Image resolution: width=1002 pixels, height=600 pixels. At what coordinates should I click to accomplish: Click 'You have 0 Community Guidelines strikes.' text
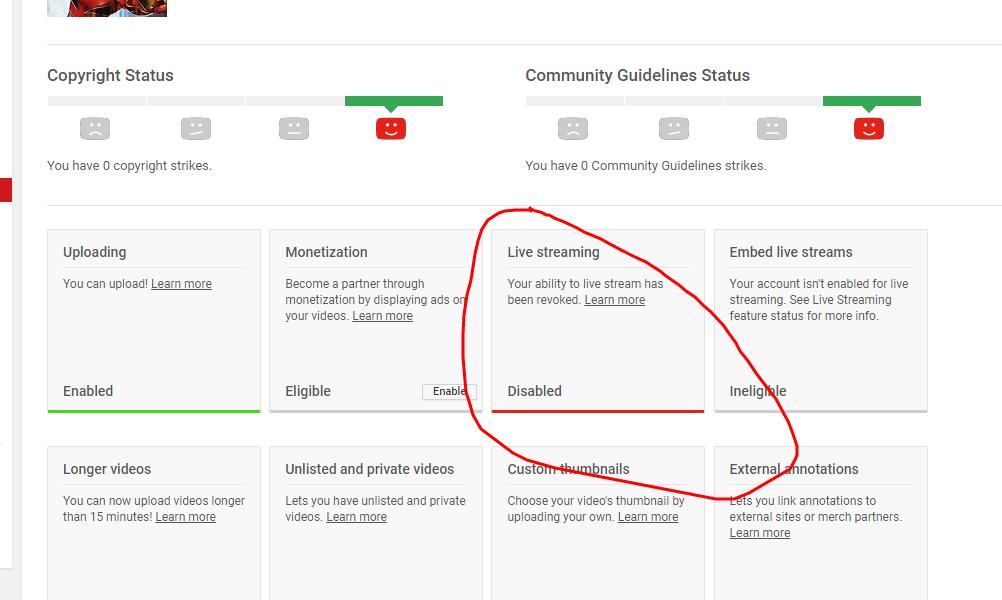pos(646,165)
